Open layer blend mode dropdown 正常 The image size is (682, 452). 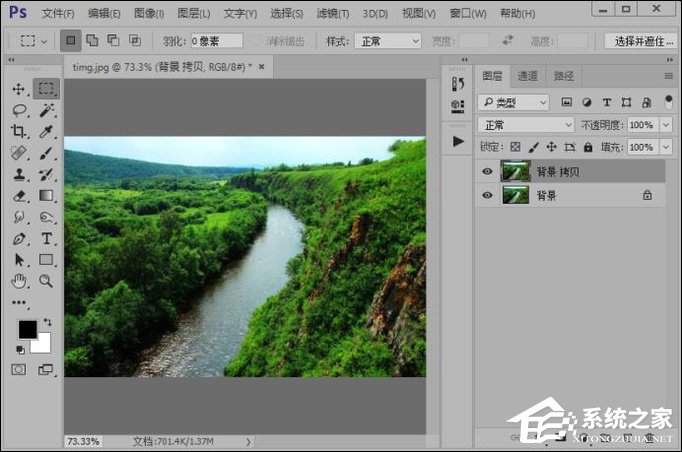click(526, 125)
